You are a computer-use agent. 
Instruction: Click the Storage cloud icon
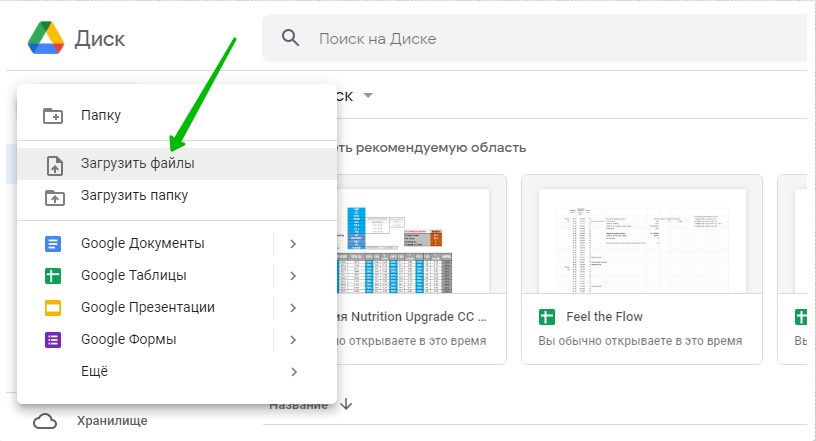pyautogui.click(x=45, y=421)
